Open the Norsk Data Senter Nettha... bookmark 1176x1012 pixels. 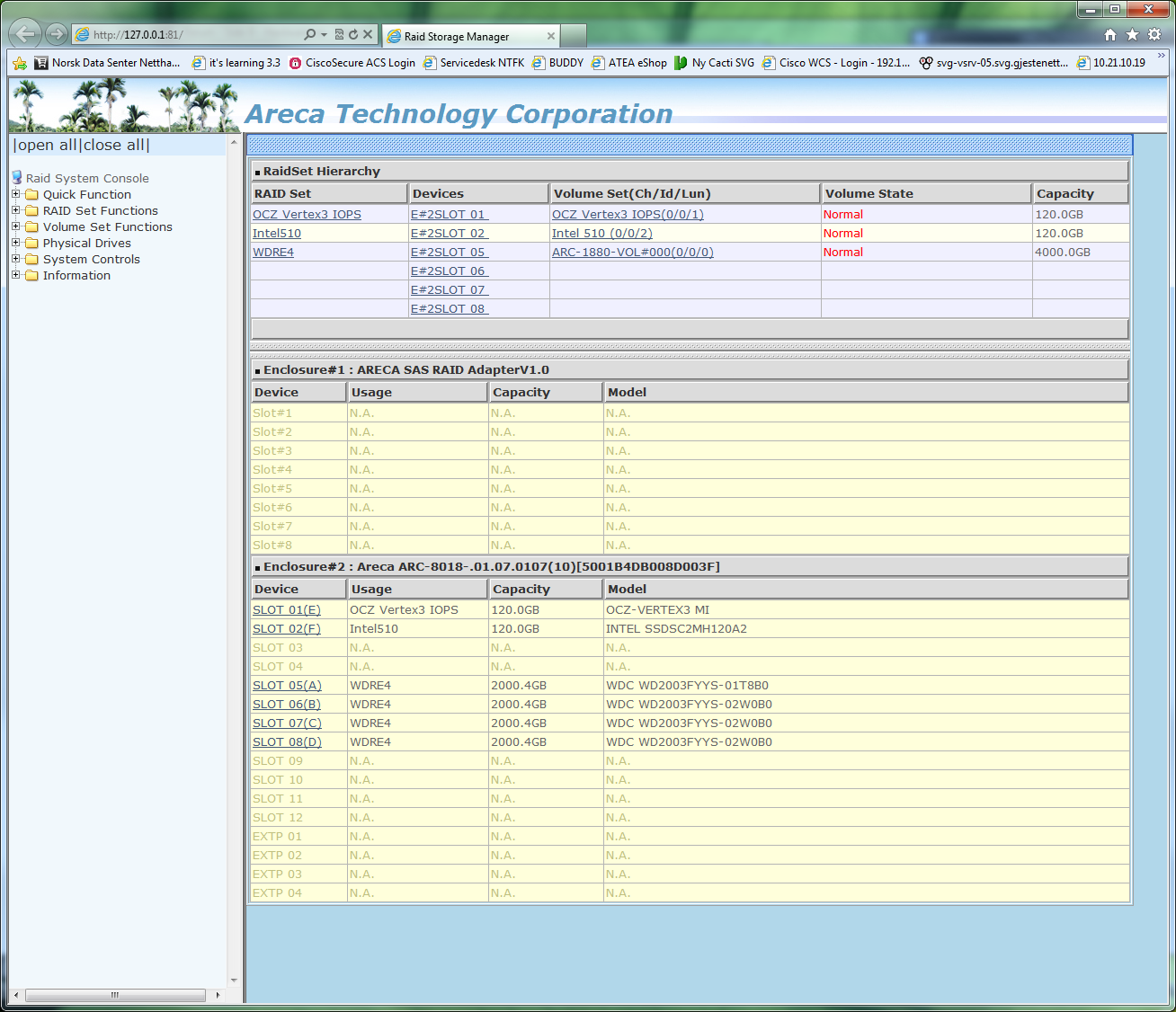tap(107, 63)
